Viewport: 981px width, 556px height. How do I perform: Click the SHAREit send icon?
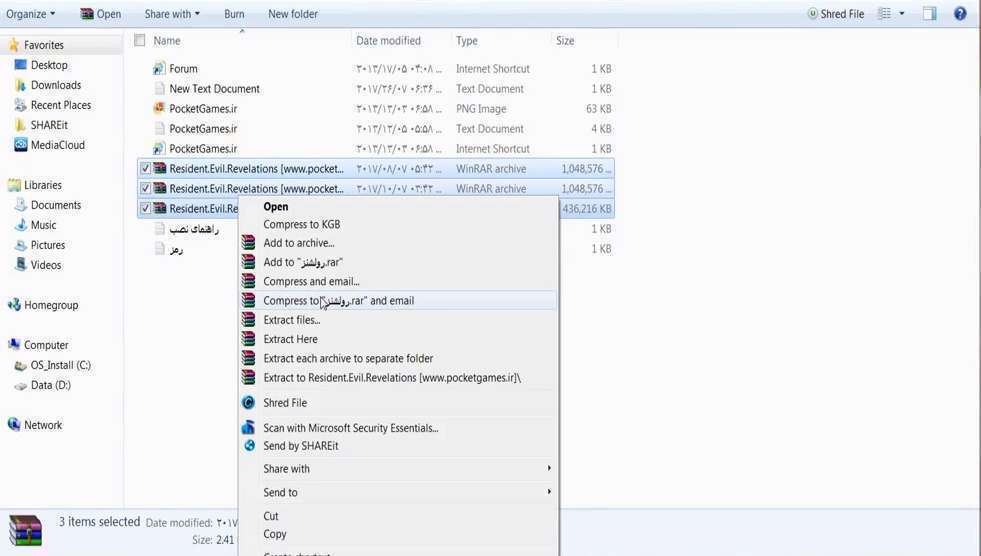[249, 445]
